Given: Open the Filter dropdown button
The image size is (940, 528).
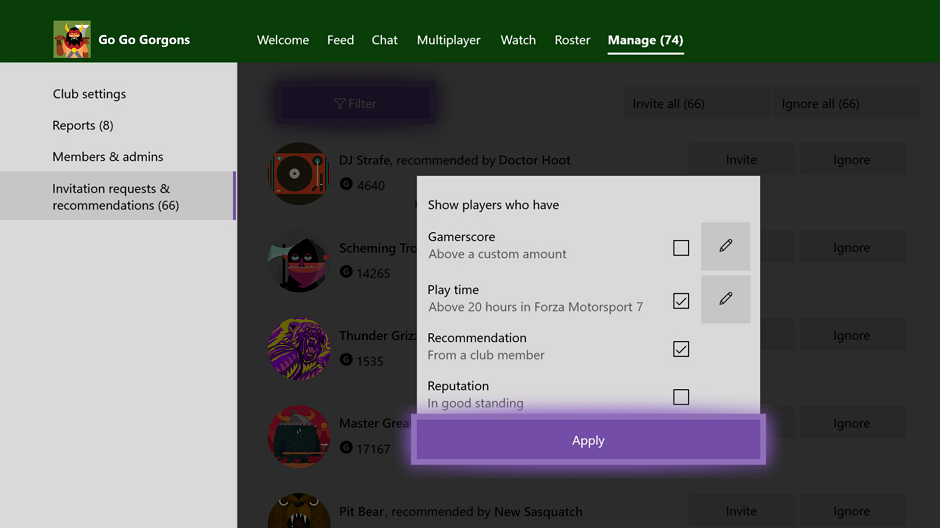Looking at the screenshot, I should (x=355, y=103).
